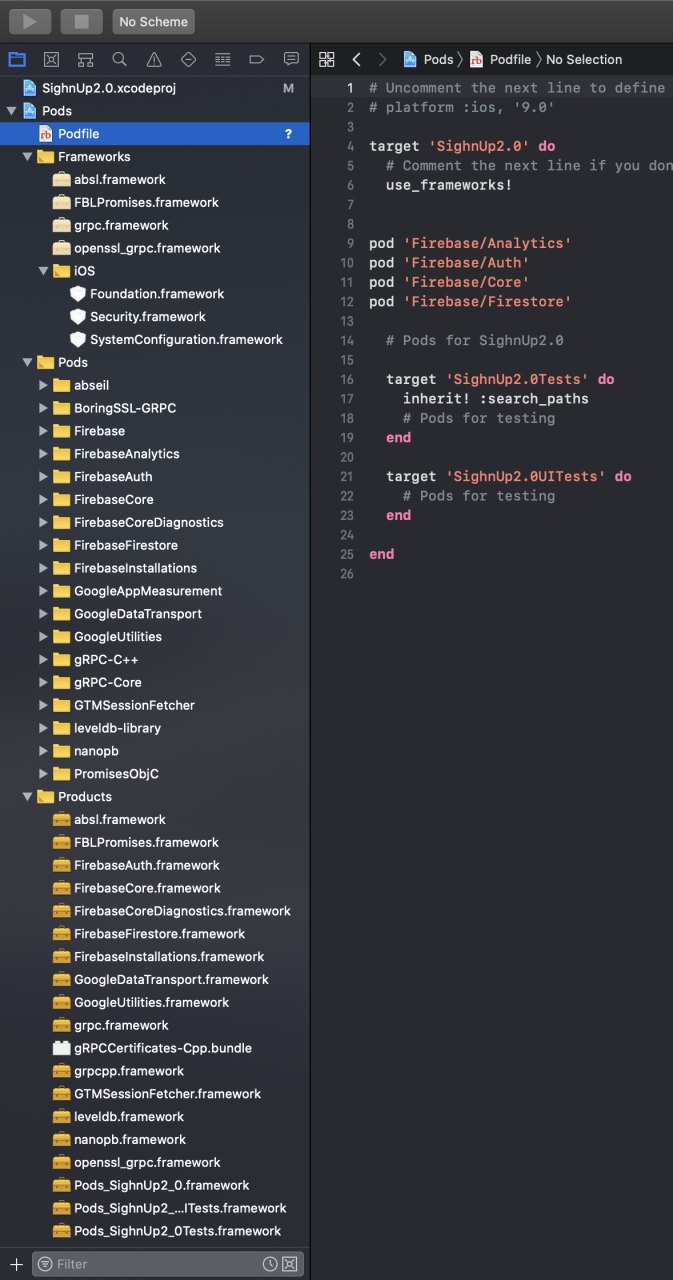Click line 12 pod 'Firebase/Firestore'
Screen dimensions: 673x1280
[470, 301]
